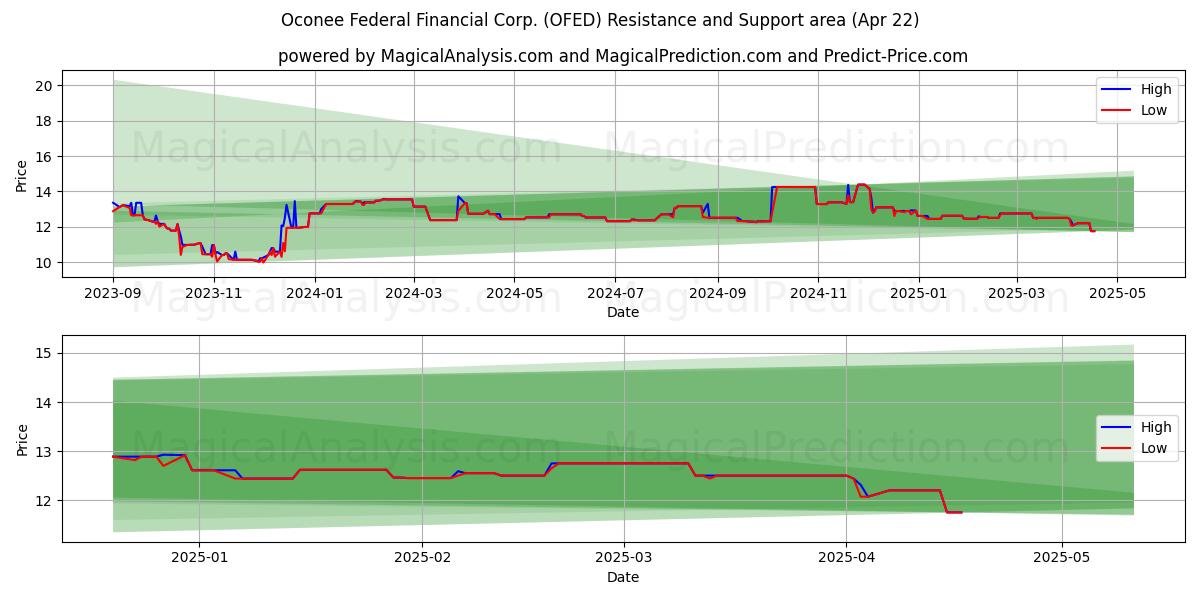Click the '2024-05' date label on the top chart axis
Viewport: 1200px width, 600px height.
[x=514, y=294]
